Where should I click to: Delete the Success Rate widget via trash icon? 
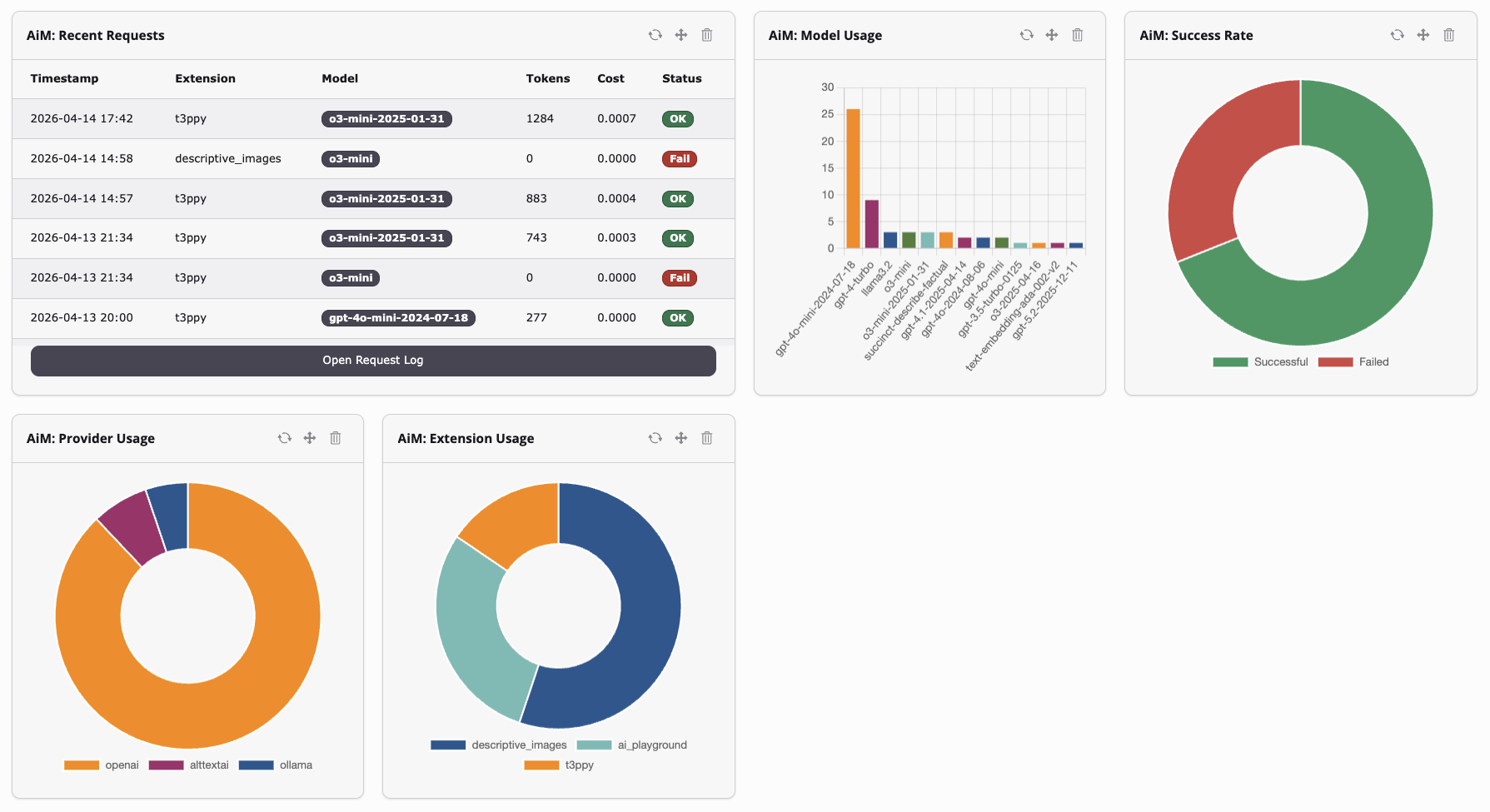click(1449, 35)
